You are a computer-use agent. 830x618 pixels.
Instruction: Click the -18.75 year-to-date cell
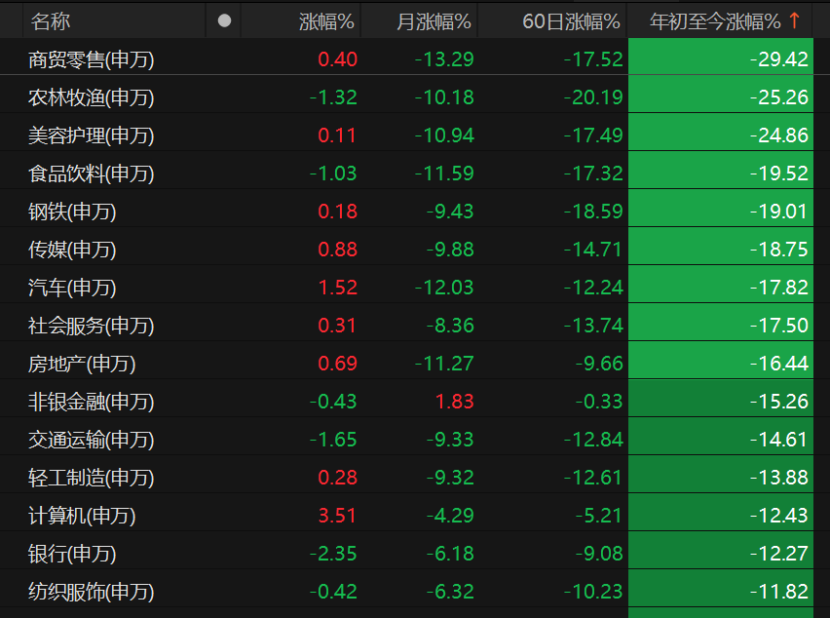coord(720,248)
